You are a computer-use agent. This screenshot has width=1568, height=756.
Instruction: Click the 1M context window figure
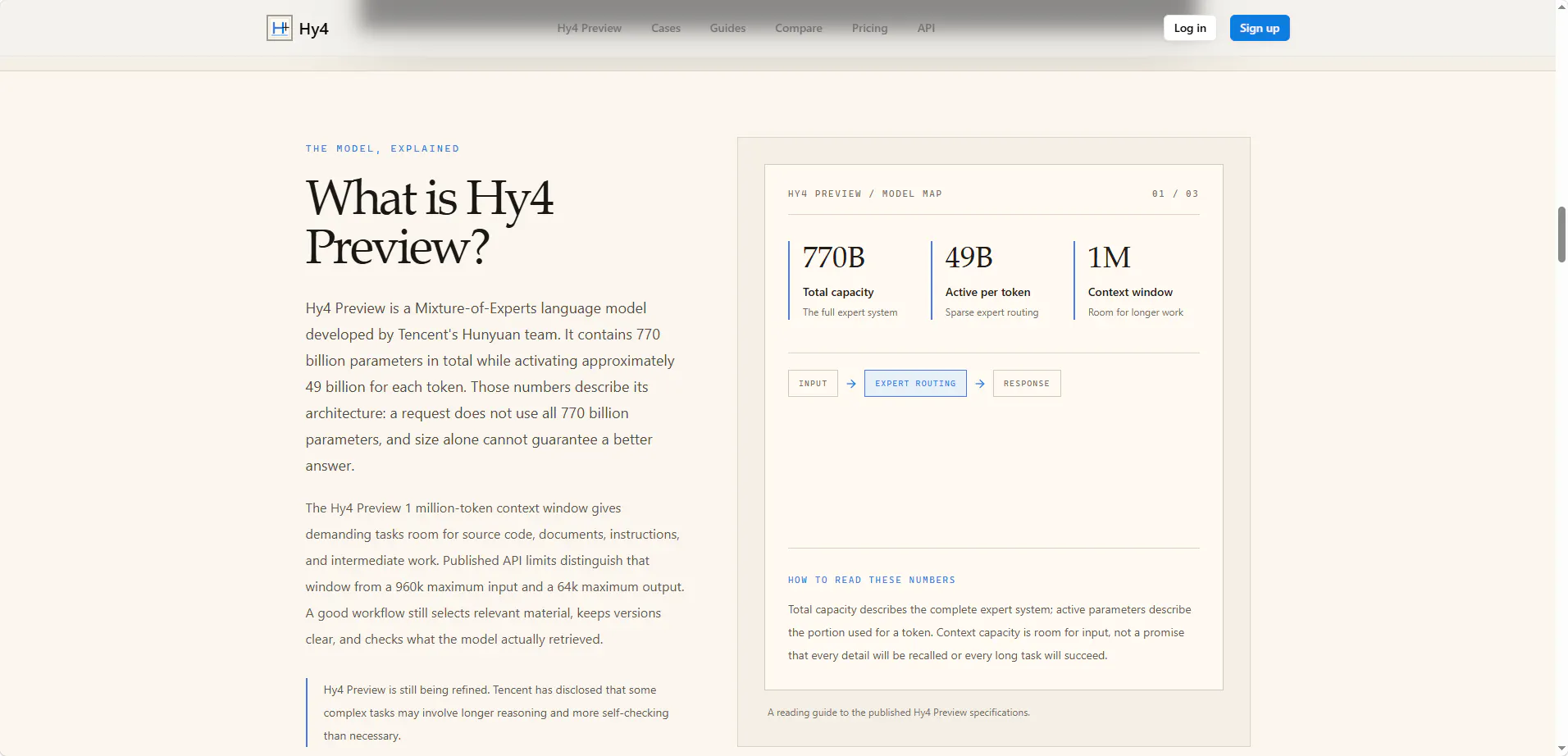(x=1109, y=257)
